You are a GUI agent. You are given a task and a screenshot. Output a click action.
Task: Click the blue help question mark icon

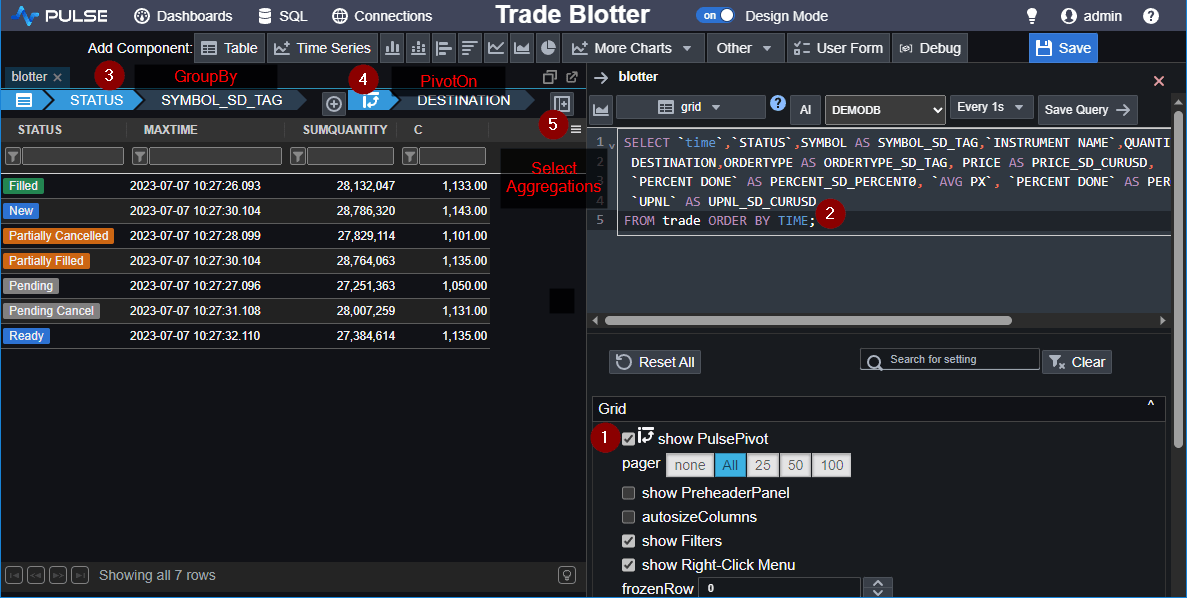tap(778, 103)
